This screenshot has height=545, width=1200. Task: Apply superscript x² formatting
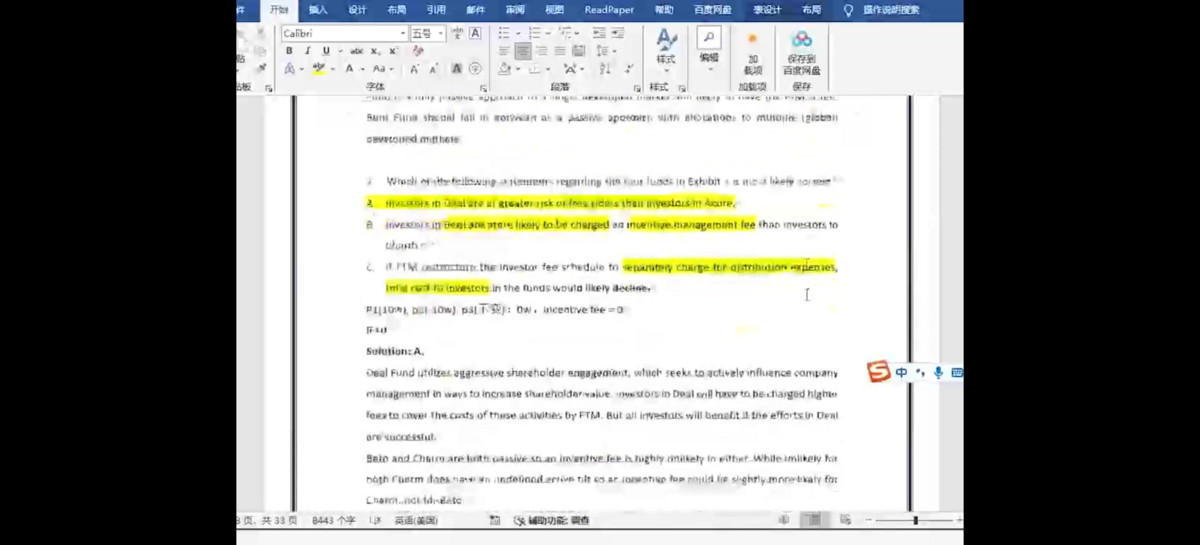(x=392, y=51)
